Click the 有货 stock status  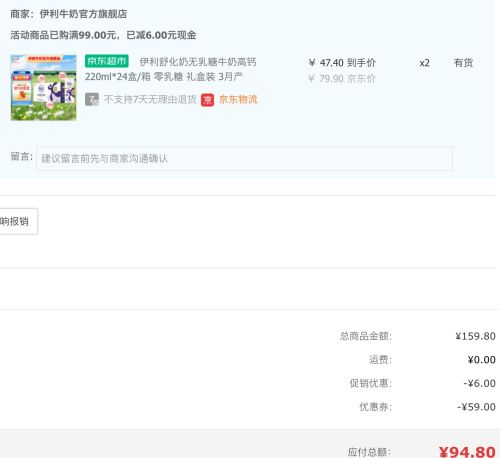(463, 63)
